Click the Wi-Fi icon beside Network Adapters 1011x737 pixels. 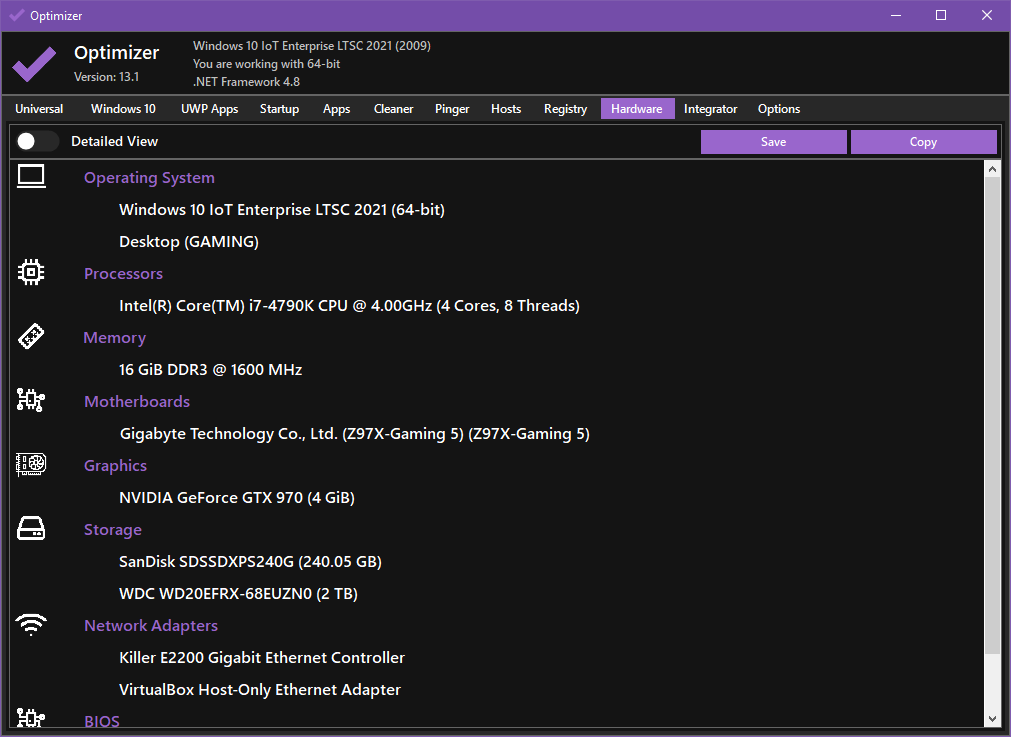[32, 625]
